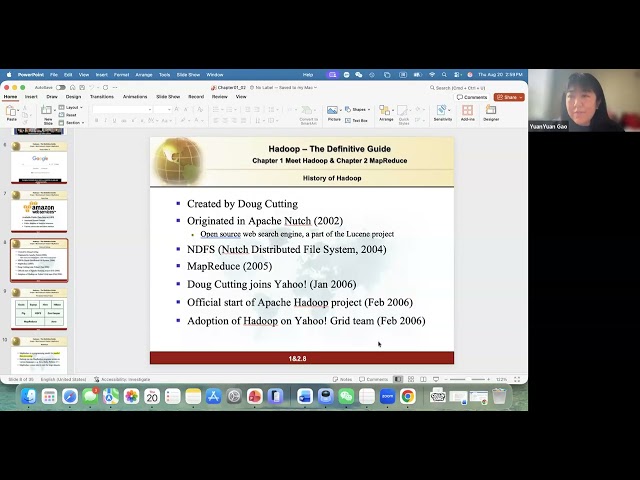Open Finder from the Dock
The width and height of the screenshot is (640, 480).
point(29,396)
